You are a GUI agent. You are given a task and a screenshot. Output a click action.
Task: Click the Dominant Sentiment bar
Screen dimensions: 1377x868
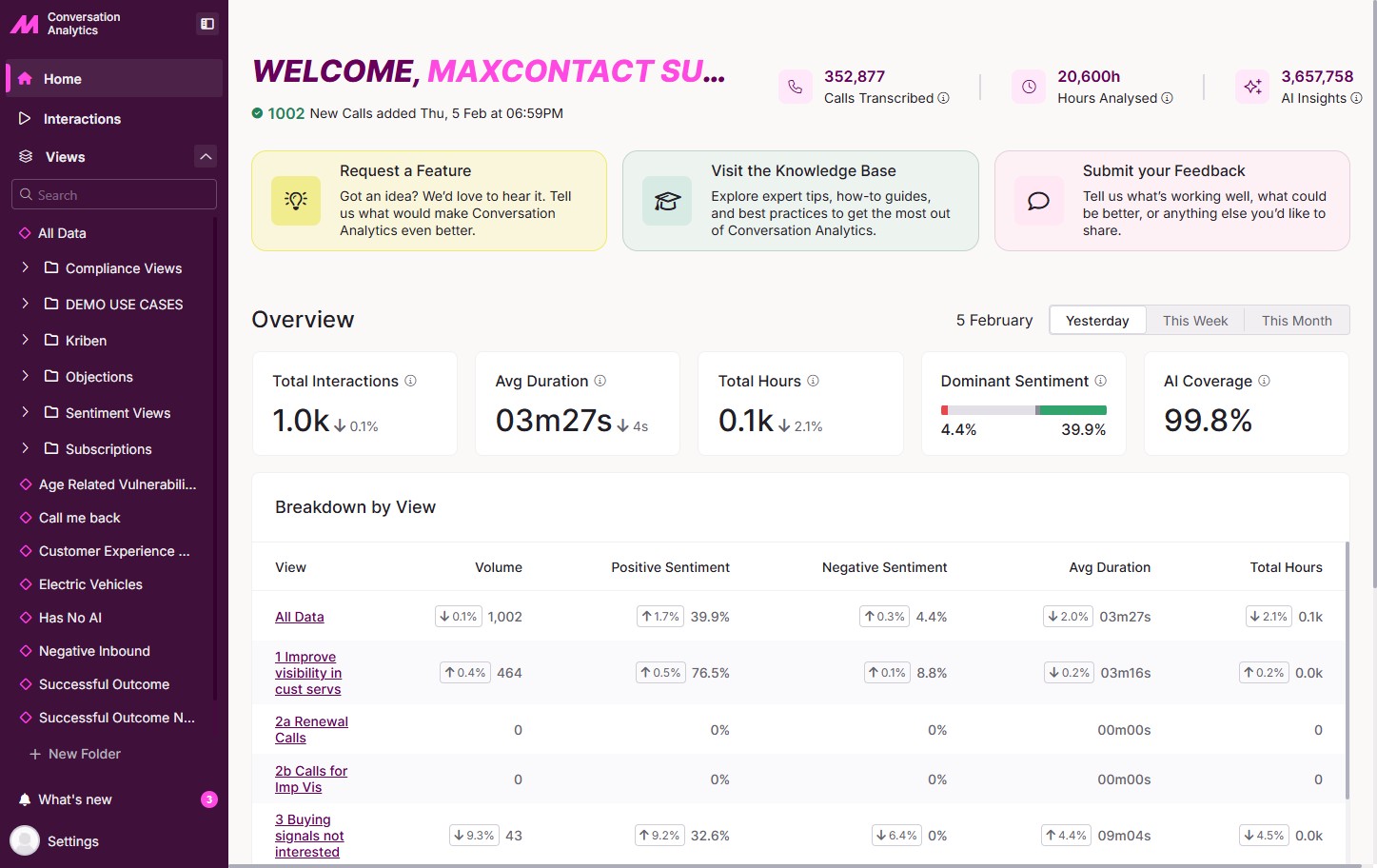pos(1024,410)
